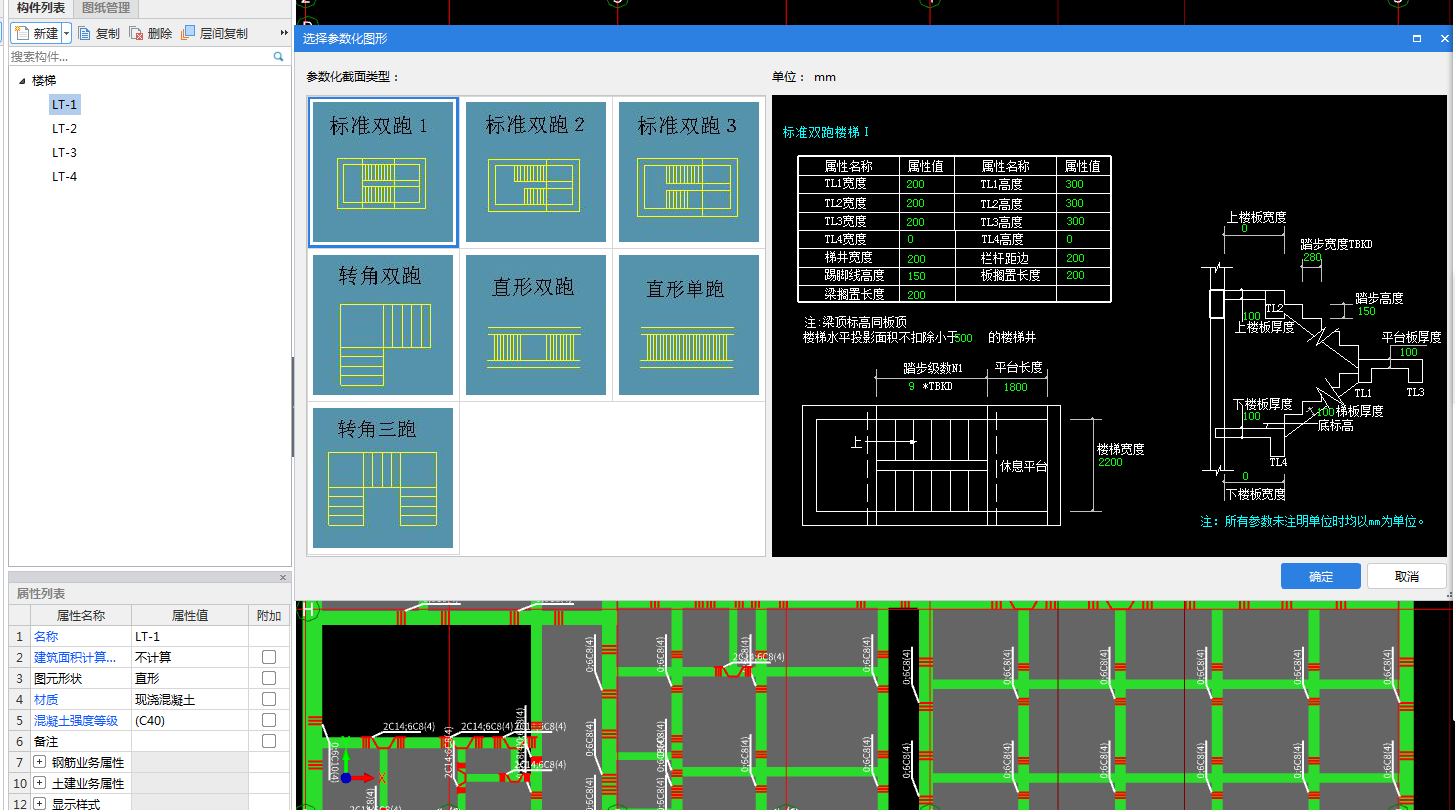Click the 删除 delete toolbar button

[151, 33]
